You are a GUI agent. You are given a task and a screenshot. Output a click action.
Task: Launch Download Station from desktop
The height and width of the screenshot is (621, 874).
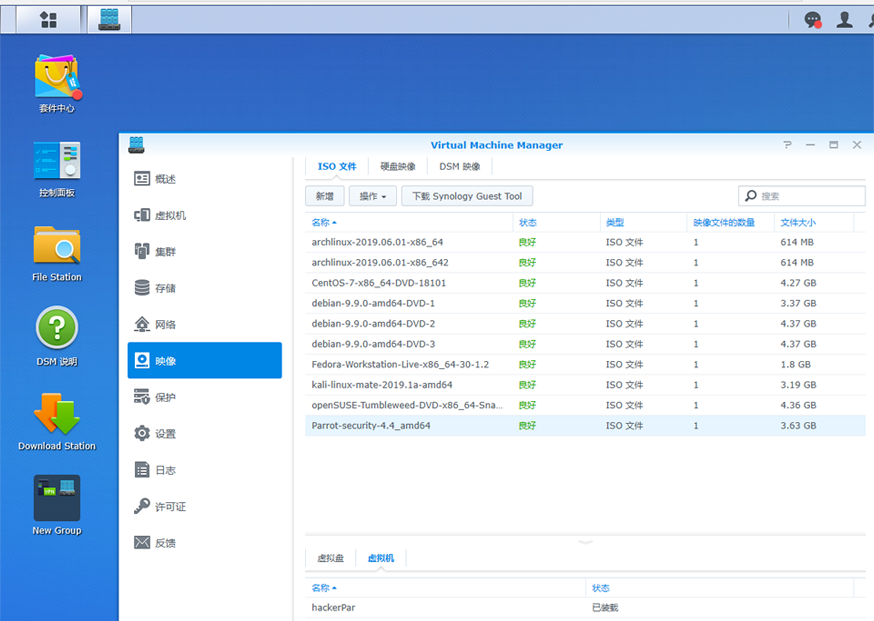click(57, 416)
